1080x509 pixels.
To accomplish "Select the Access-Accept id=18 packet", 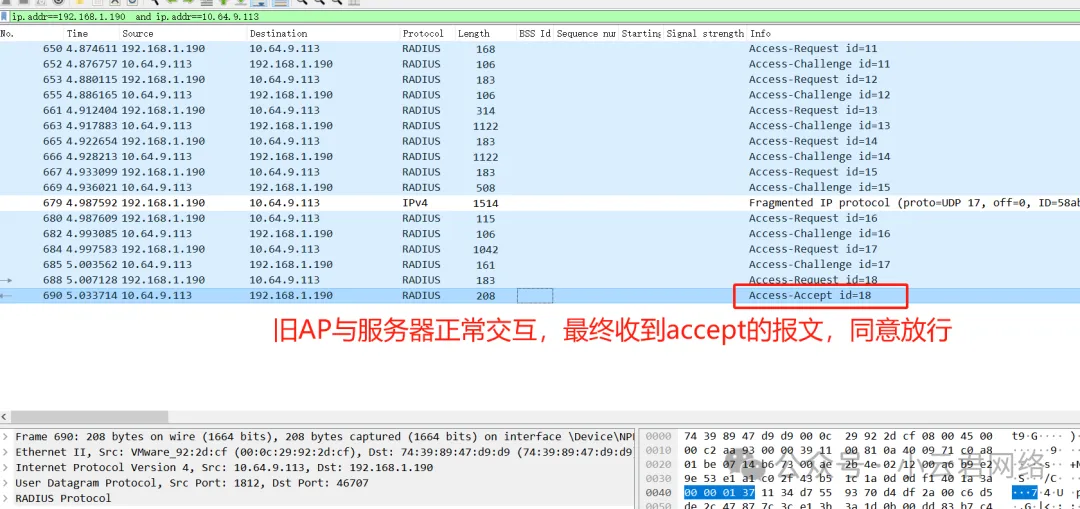I will [812, 296].
